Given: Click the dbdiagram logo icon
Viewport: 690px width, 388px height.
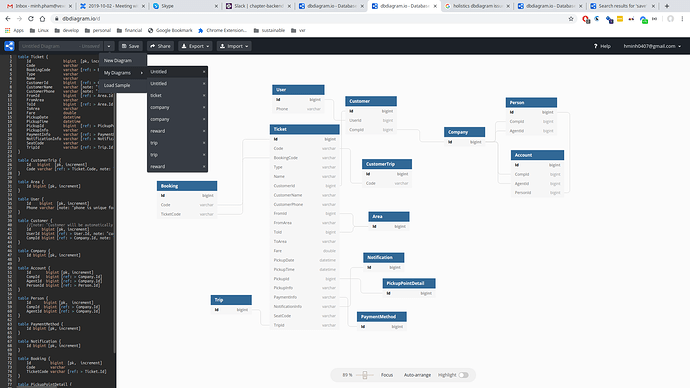Looking at the screenshot, I should pyautogui.click(x=9, y=46).
